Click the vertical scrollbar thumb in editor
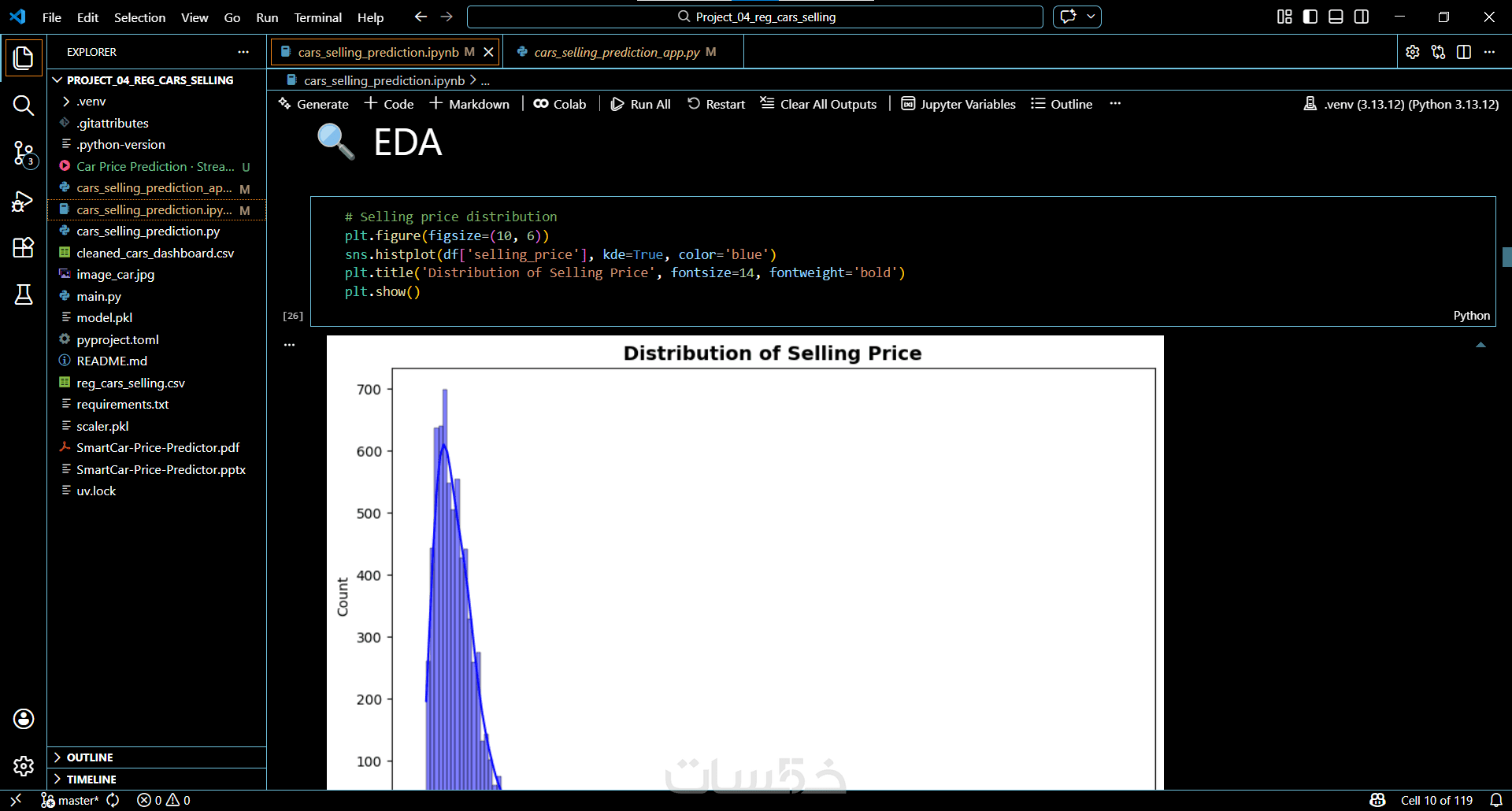Image resolution: width=1512 pixels, height=811 pixels. pyautogui.click(x=1506, y=257)
